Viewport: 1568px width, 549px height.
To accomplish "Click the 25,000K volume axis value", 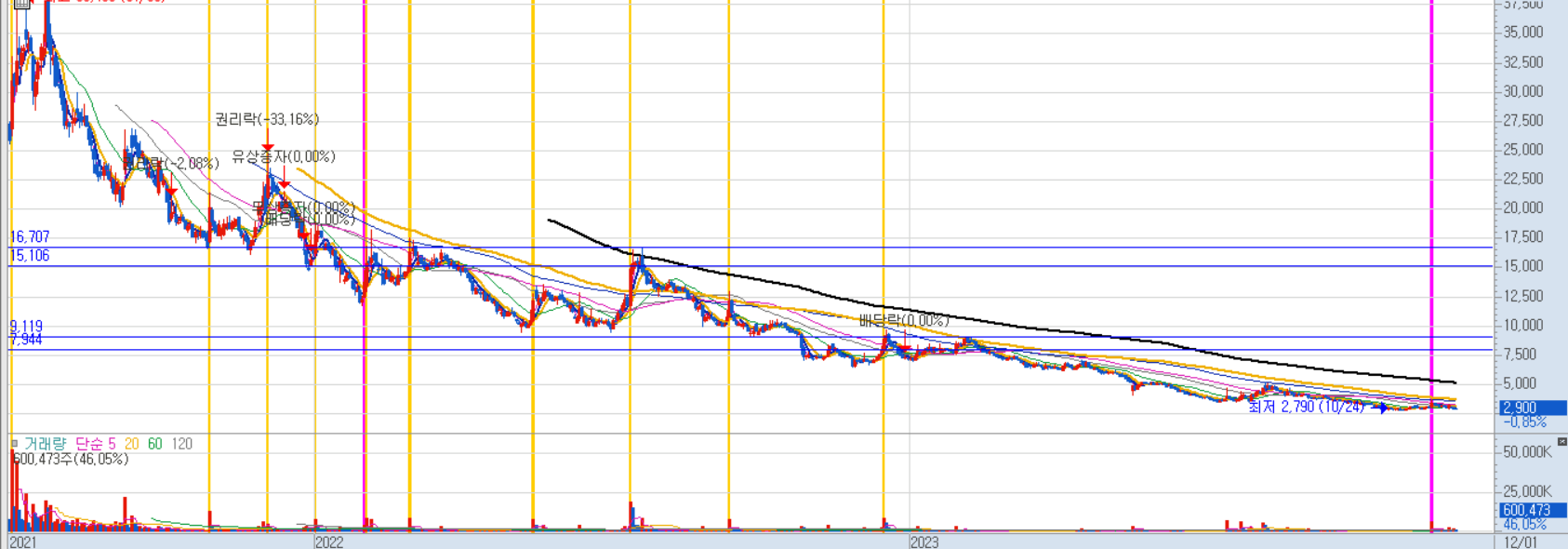I will [x=1528, y=490].
